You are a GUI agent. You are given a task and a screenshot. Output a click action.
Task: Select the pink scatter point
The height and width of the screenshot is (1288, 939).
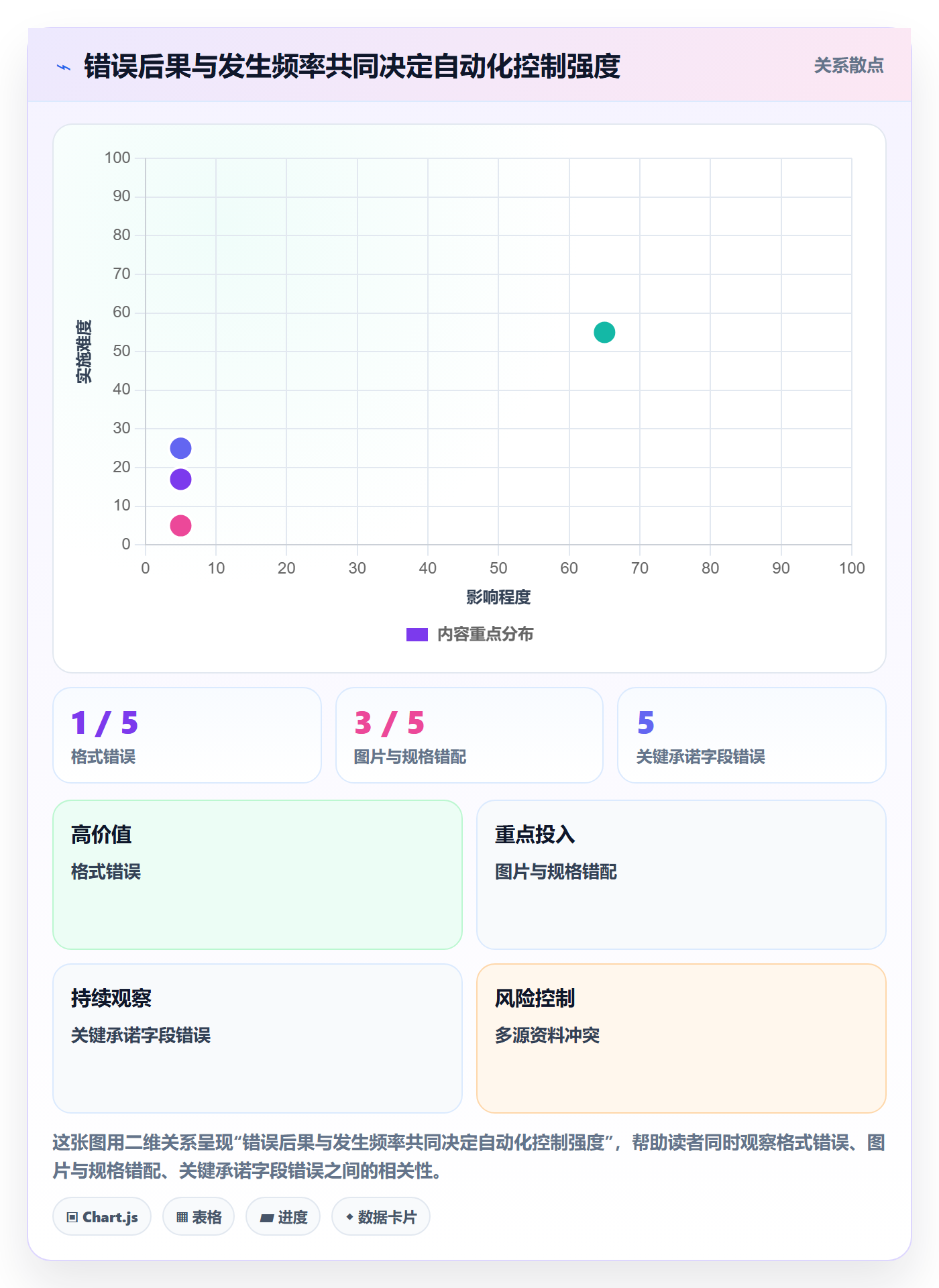(180, 525)
